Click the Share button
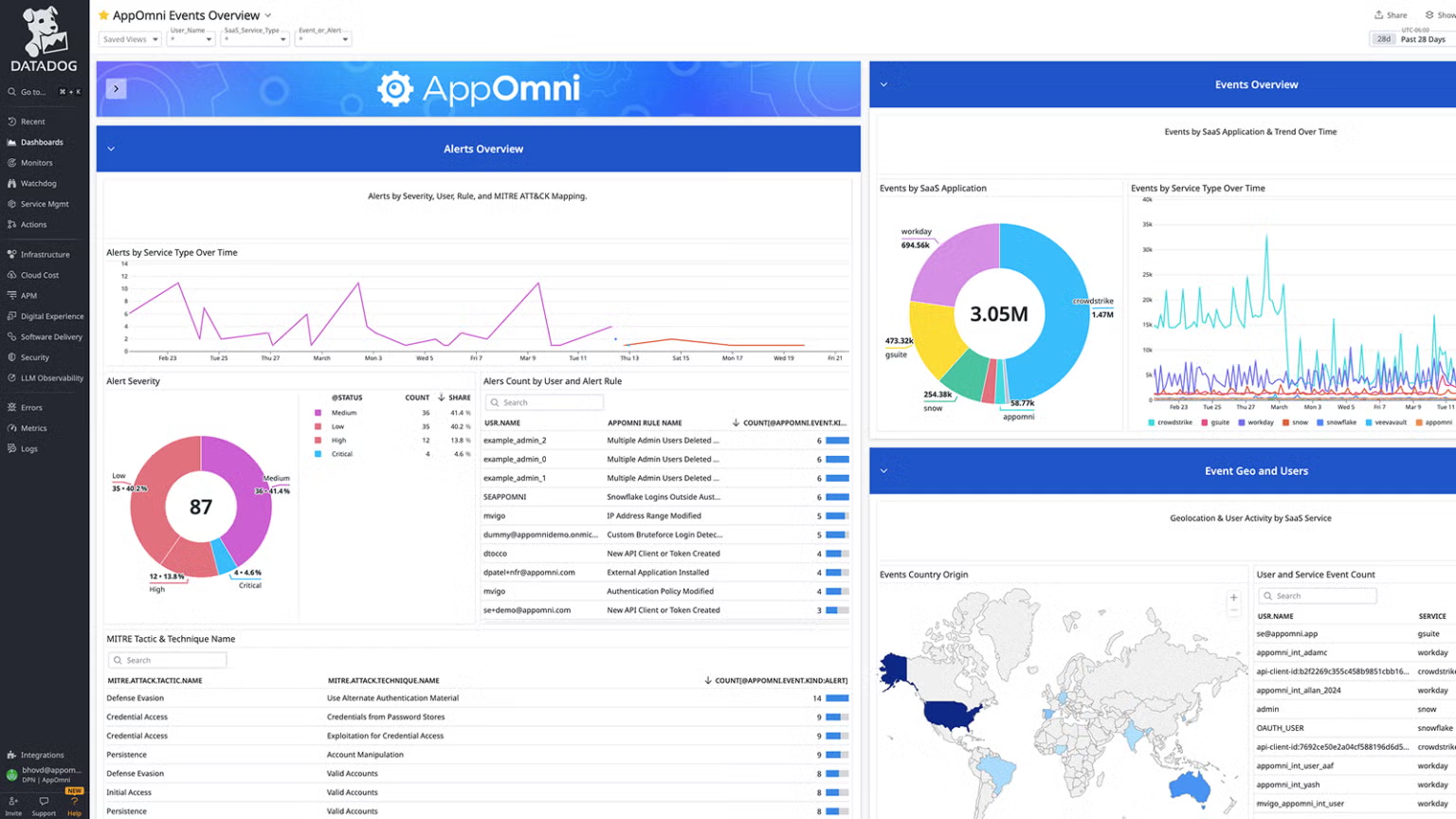The height and width of the screenshot is (819, 1456). pos(1390,14)
